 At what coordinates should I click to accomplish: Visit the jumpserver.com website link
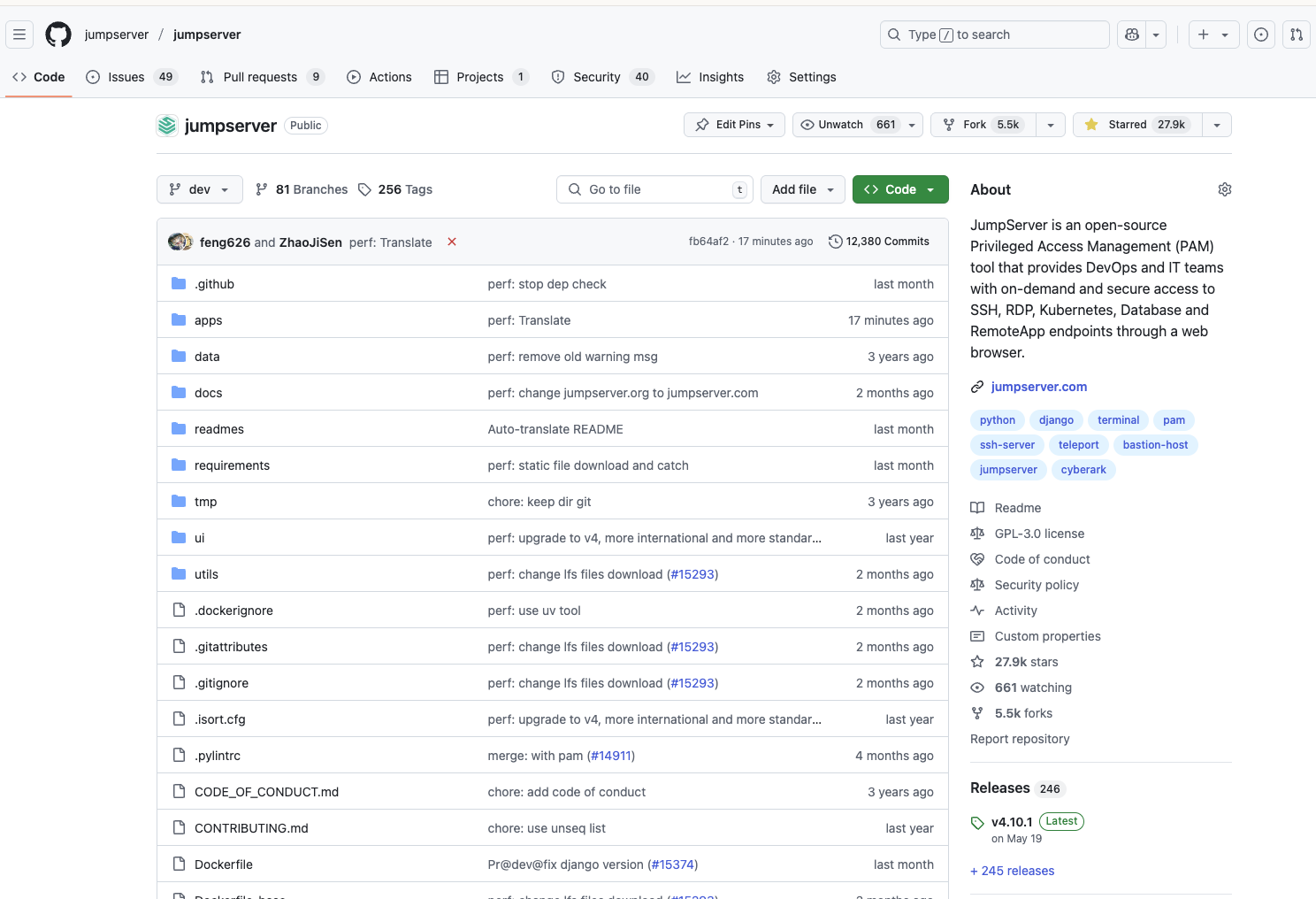(1038, 387)
